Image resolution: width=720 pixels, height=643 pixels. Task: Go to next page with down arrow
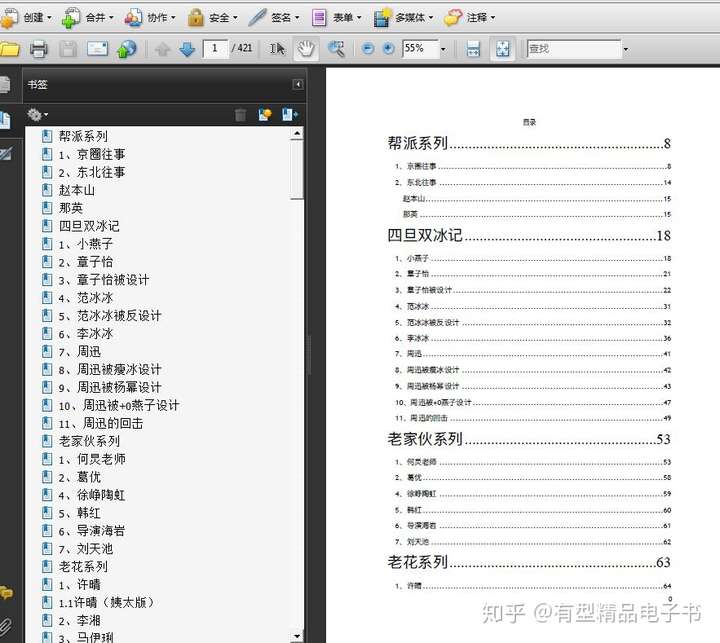(x=187, y=48)
